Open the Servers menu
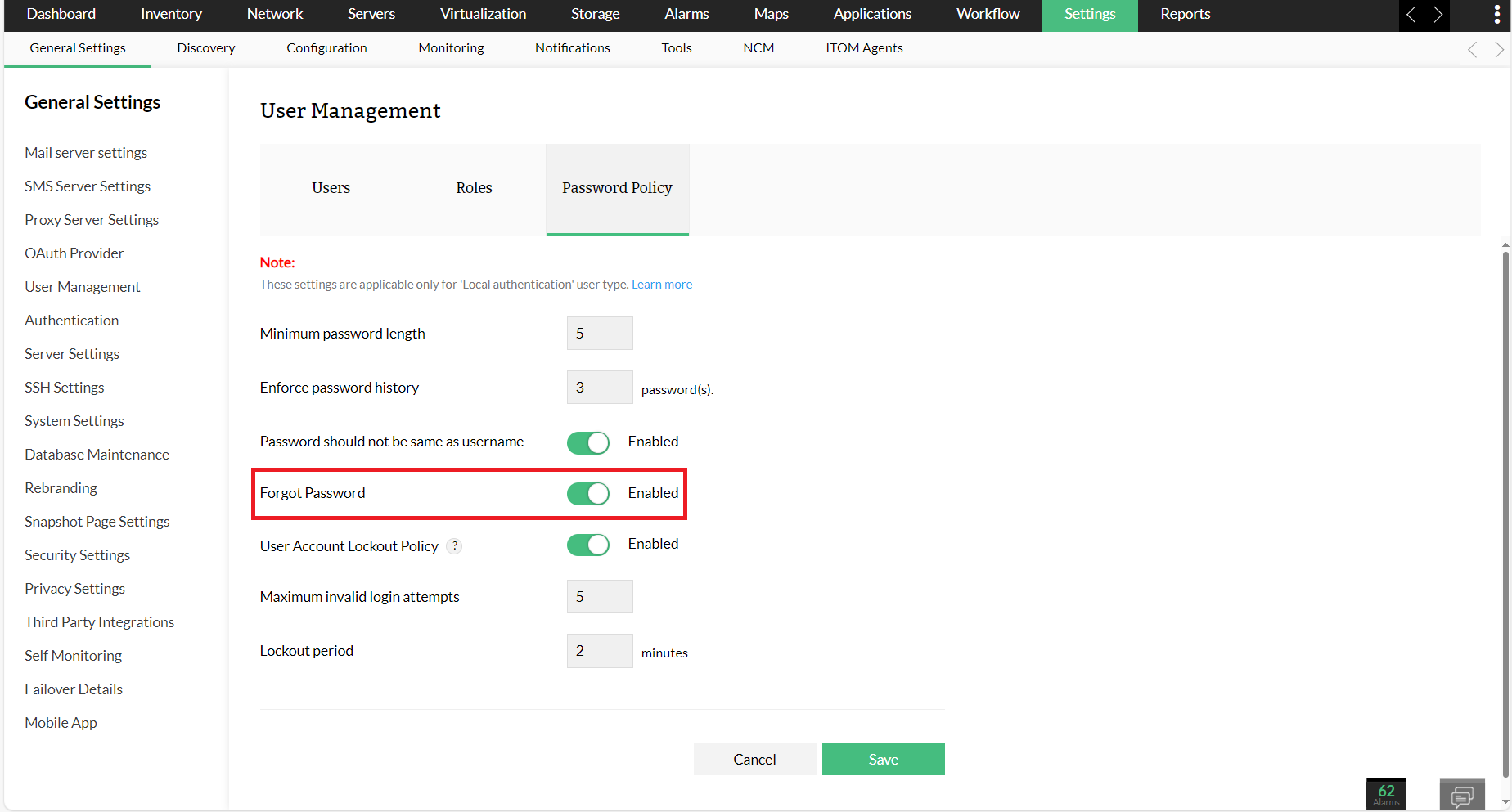Image resolution: width=1512 pixels, height=812 pixels. pos(371,14)
